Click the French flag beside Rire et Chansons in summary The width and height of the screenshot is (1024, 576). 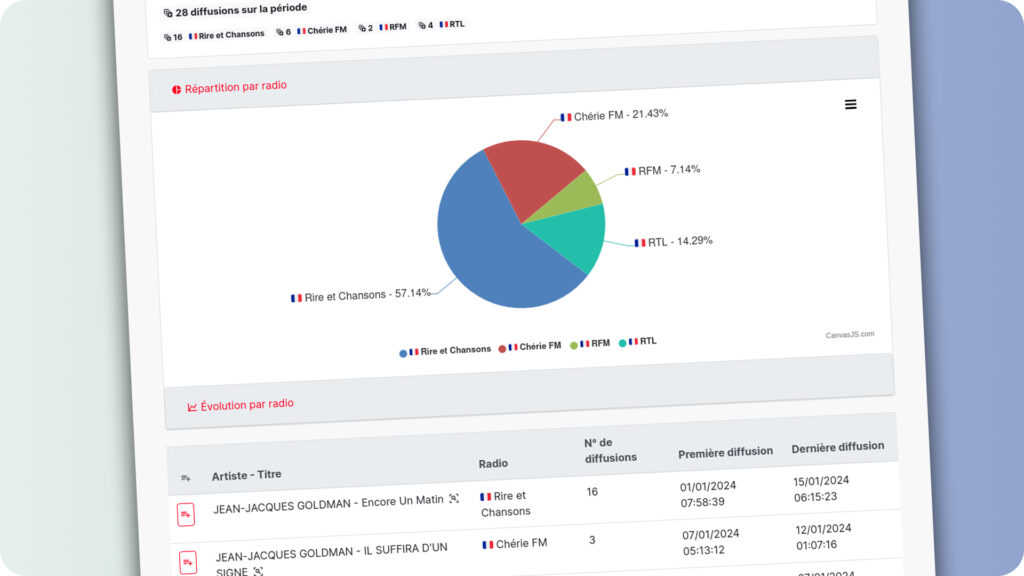point(193,37)
